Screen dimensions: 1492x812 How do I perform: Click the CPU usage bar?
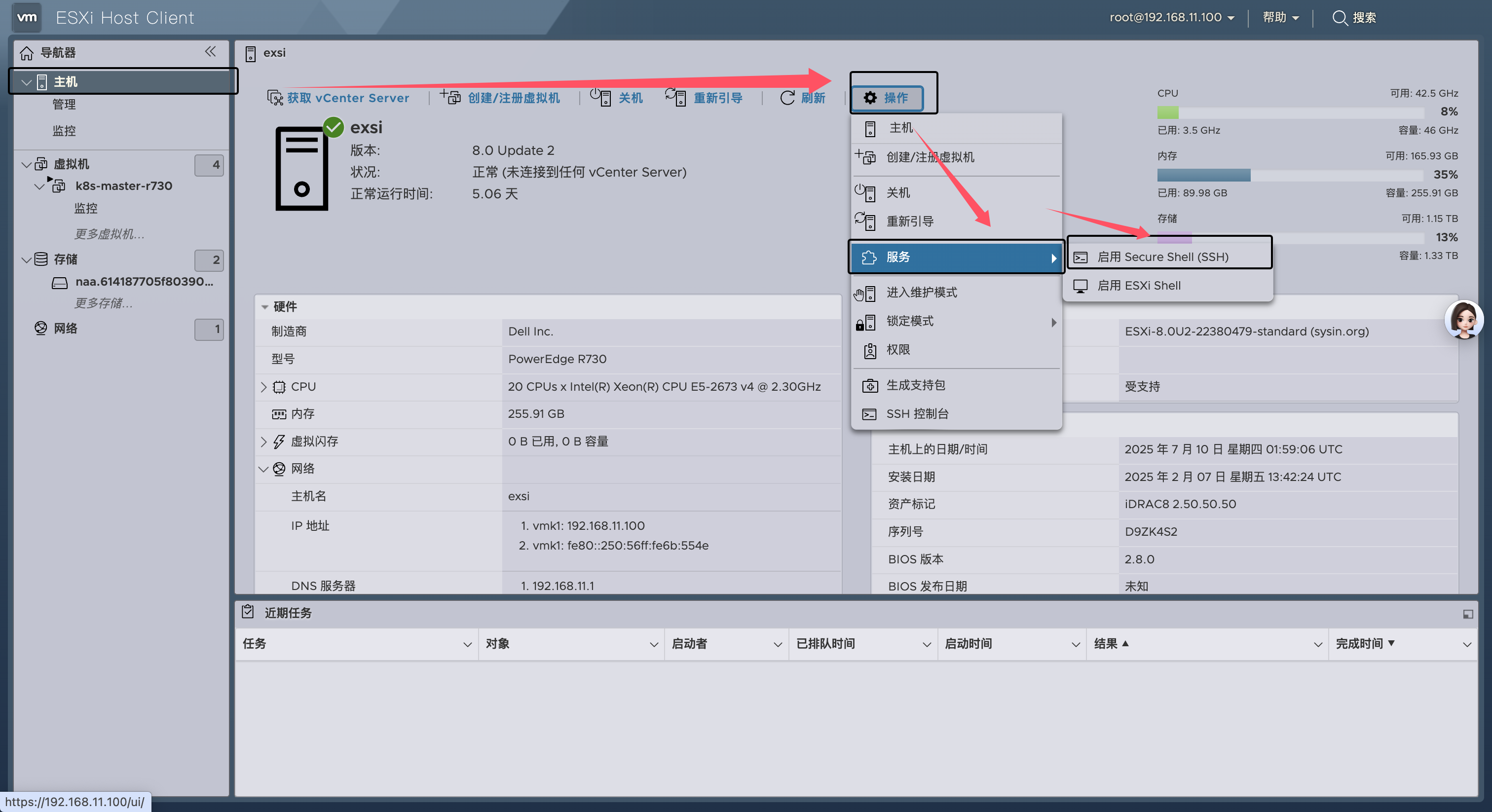[x=1290, y=112]
